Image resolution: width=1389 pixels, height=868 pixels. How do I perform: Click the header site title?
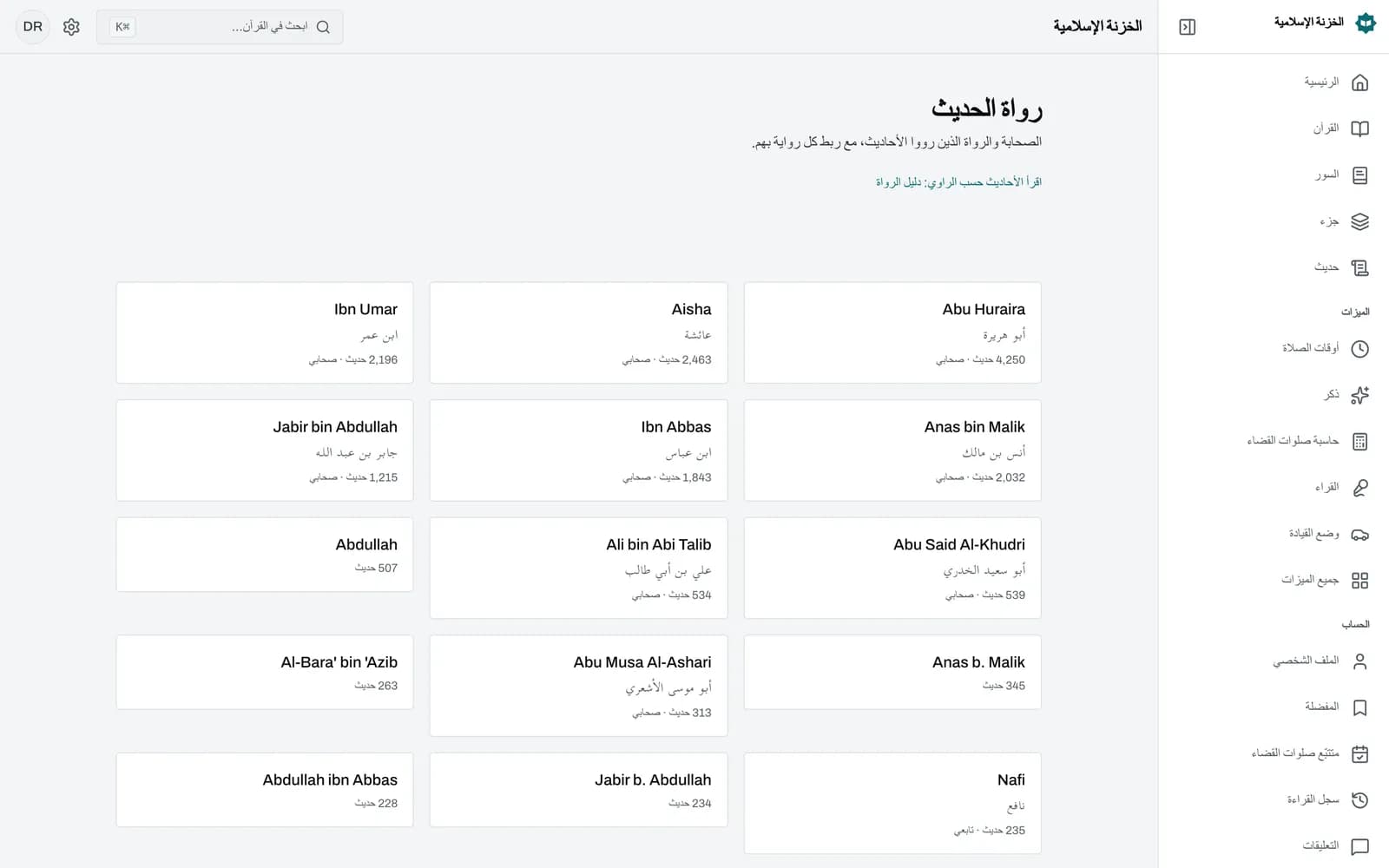[x=1097, y=26]
